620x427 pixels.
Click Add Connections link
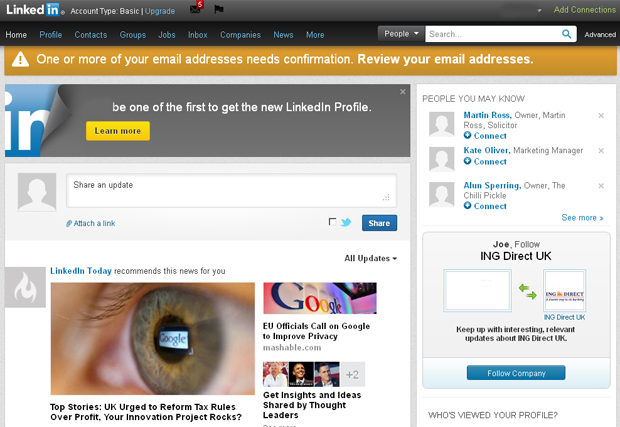[585, 10]
